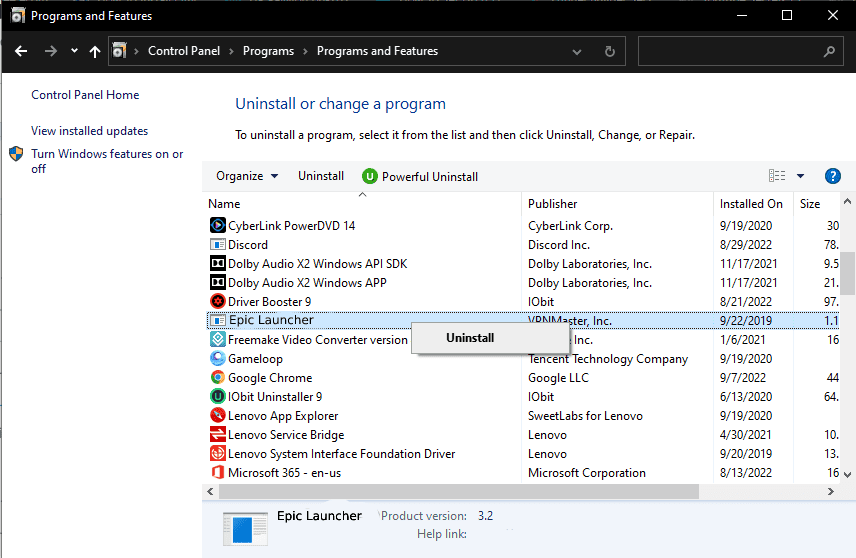
Task: Click the Discord program icon
Action: pos(218,244)
